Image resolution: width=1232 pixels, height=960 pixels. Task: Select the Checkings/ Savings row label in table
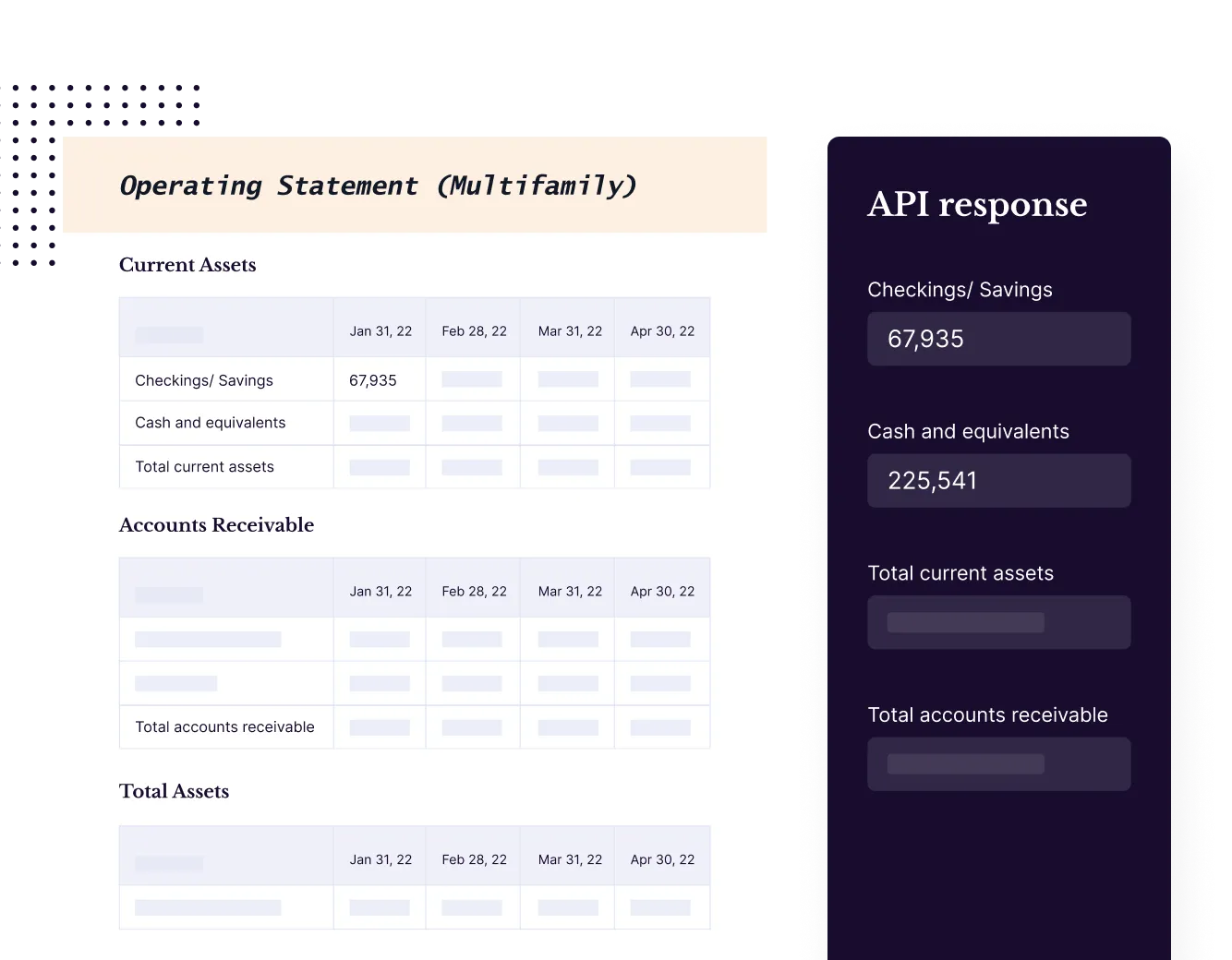(x=204, y=380)
